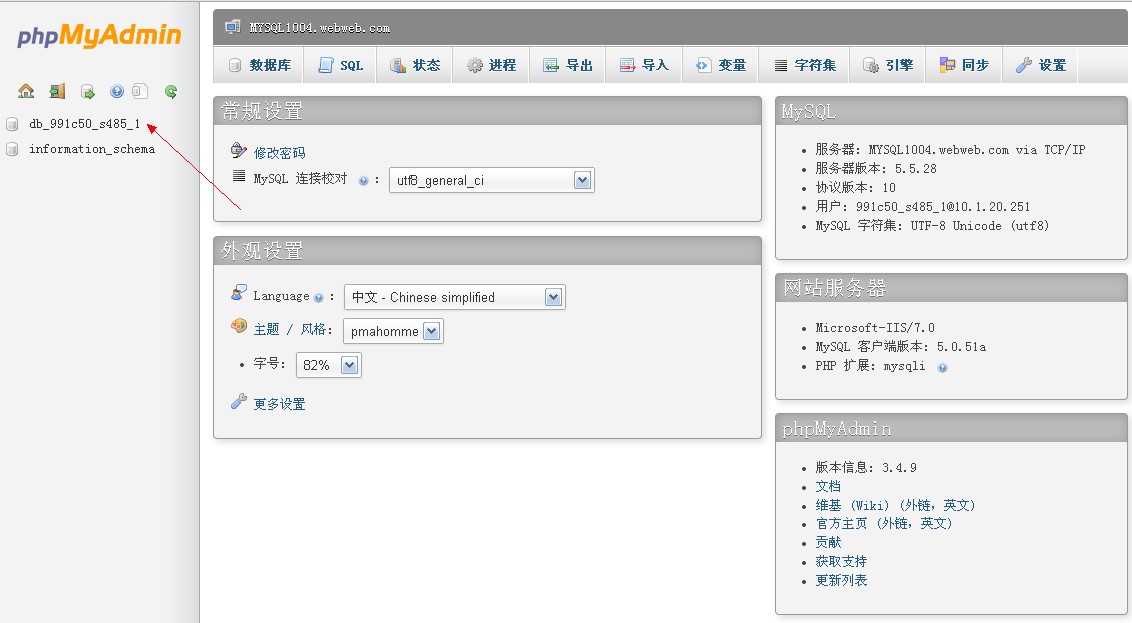Click the database icon beside db_991c50_s485_1
Viewport: 1132px width, 623px height.
coord(12,124)
